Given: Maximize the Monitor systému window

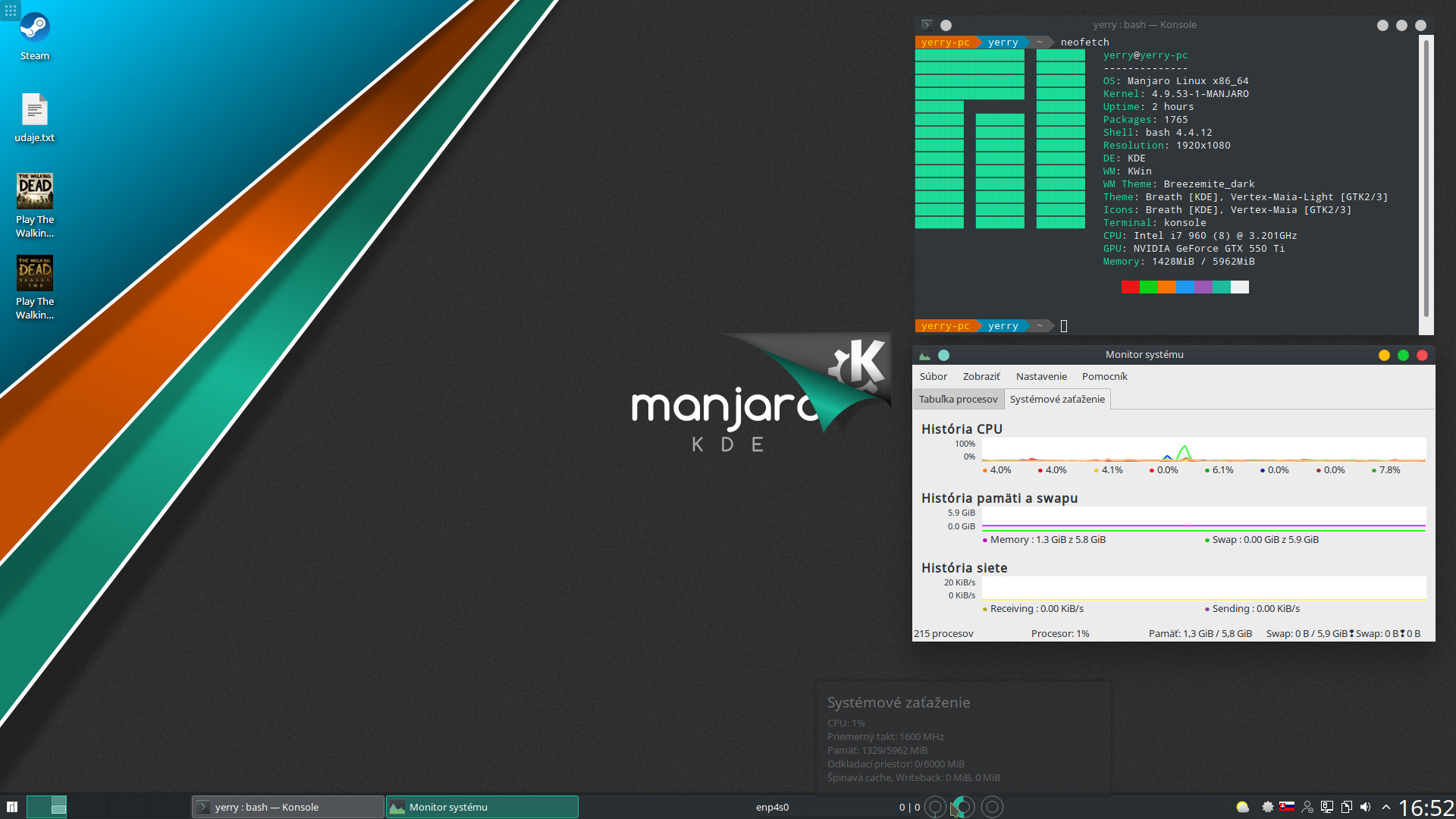Looking at the screenshot, I should tap(1403, 355).
